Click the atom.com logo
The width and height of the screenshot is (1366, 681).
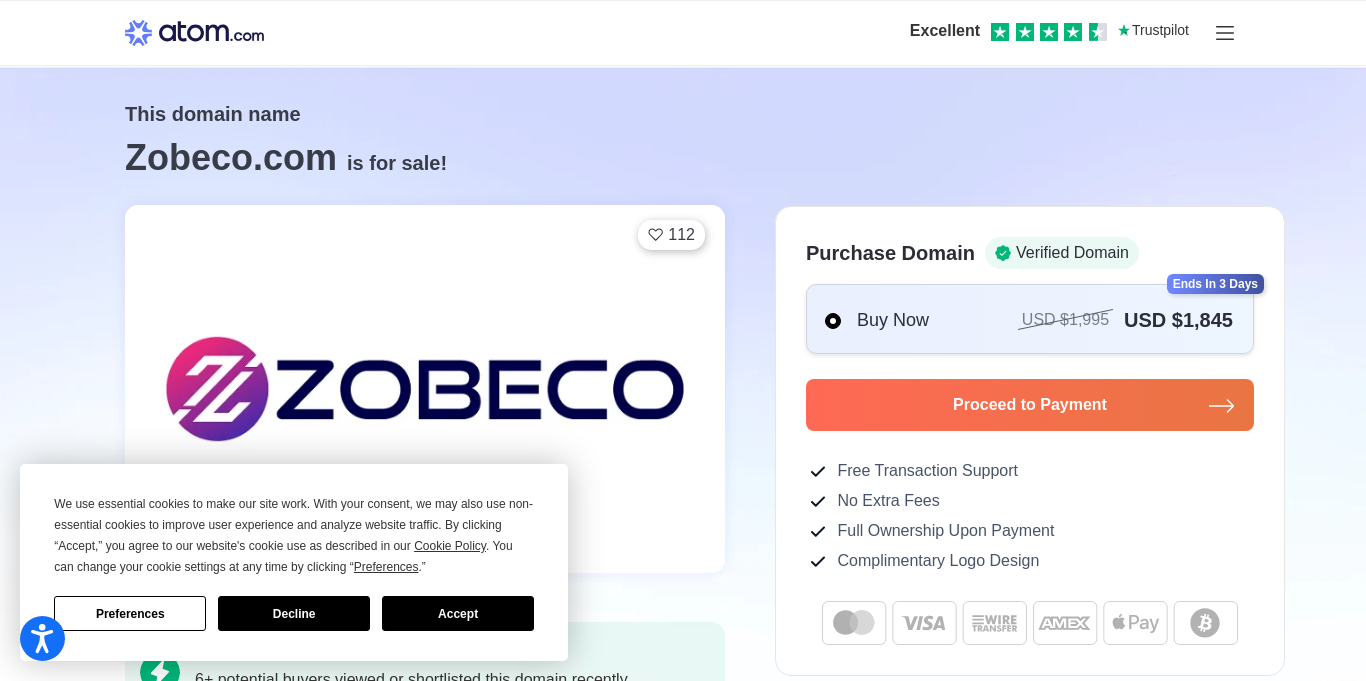[x=194, y=33]
